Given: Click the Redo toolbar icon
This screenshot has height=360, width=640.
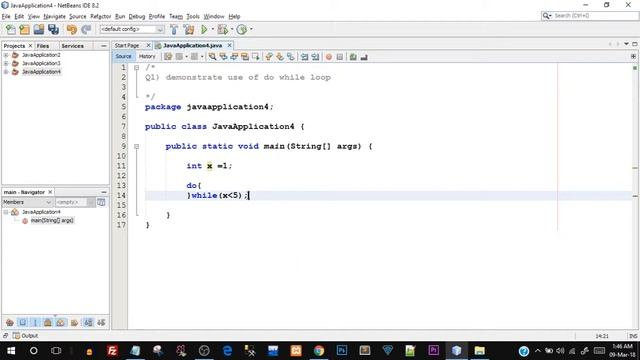Looking at the screenshot, I should 86,29.
